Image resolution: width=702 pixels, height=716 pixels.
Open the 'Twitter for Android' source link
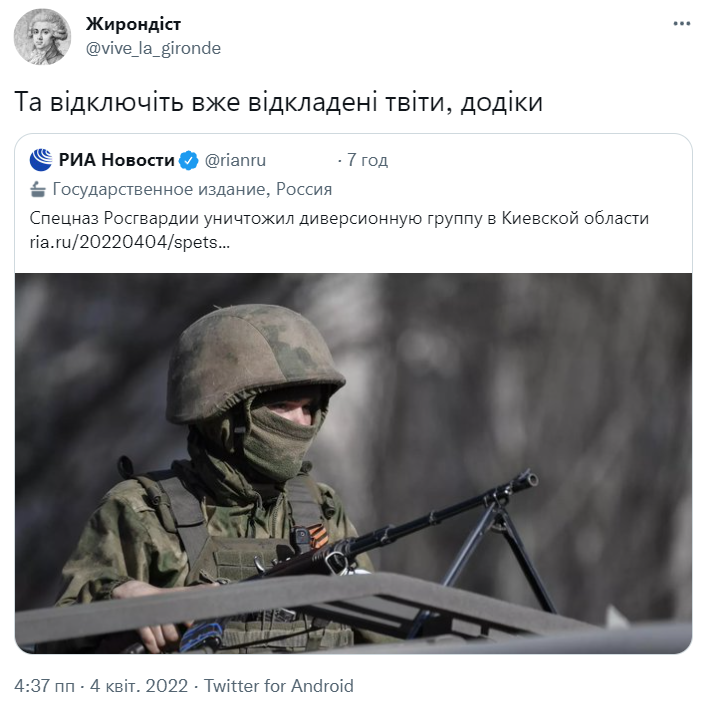point(279,686)
